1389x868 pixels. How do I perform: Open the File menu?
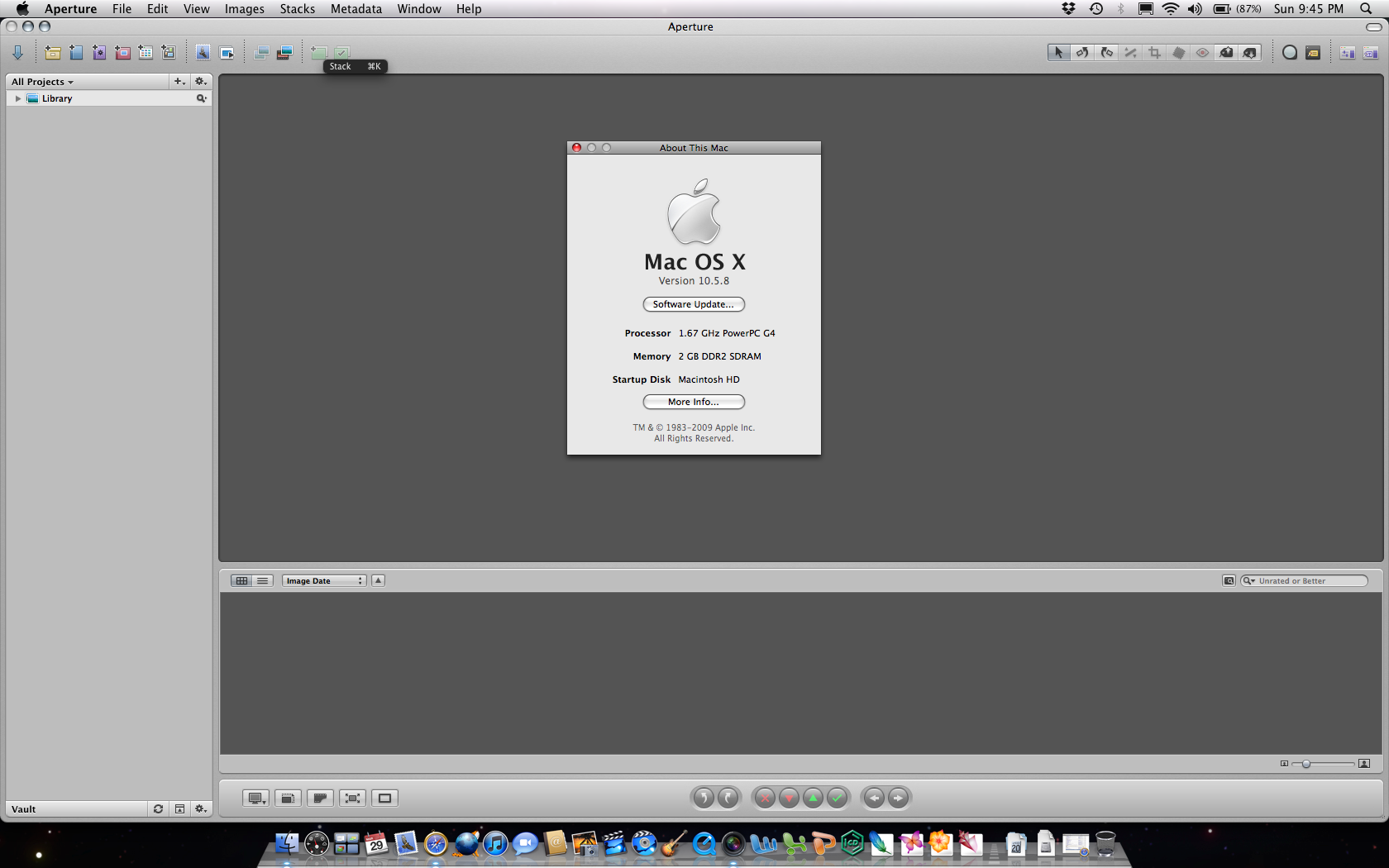click(x=122, y=9)
